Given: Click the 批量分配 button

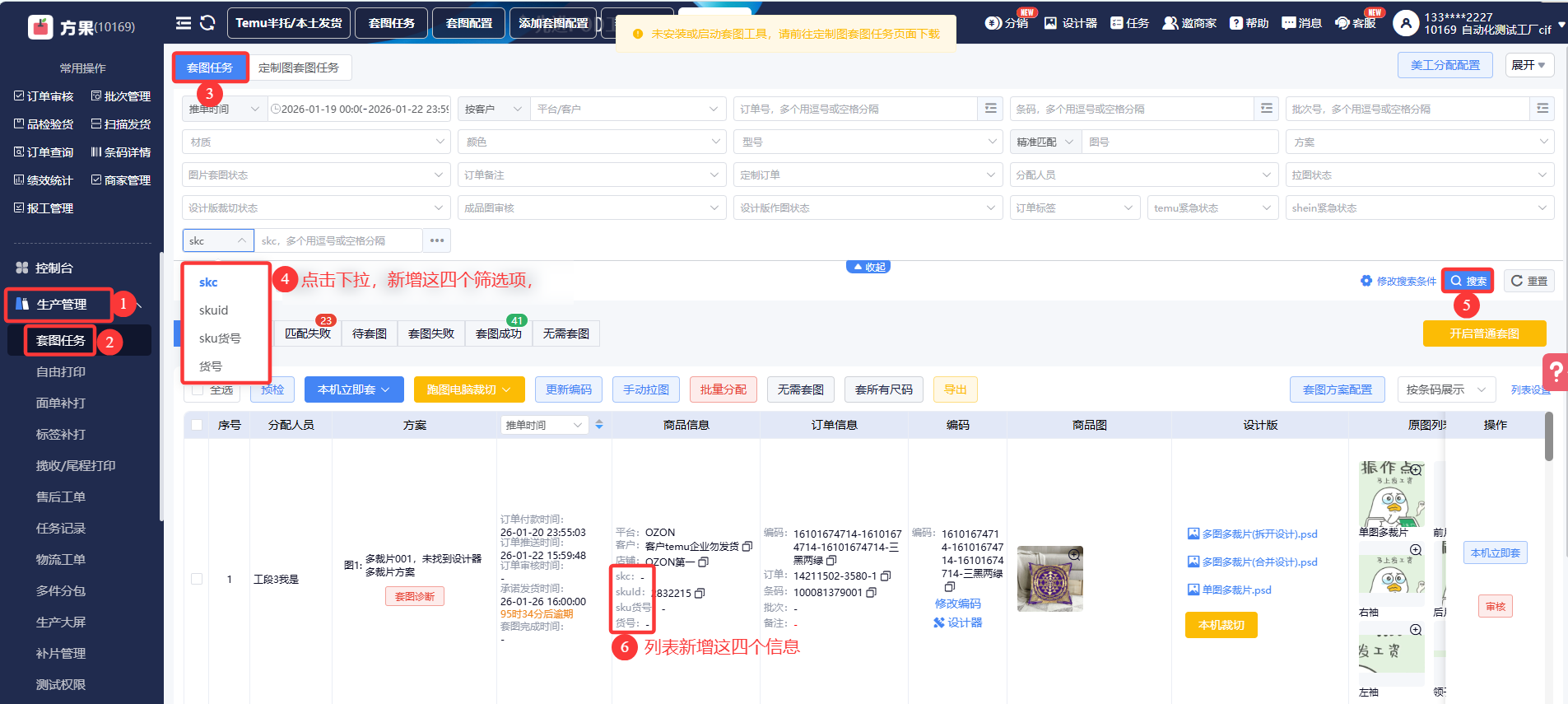Looking at the screenshot, I should pyautogui.click(x=724, y=389).
